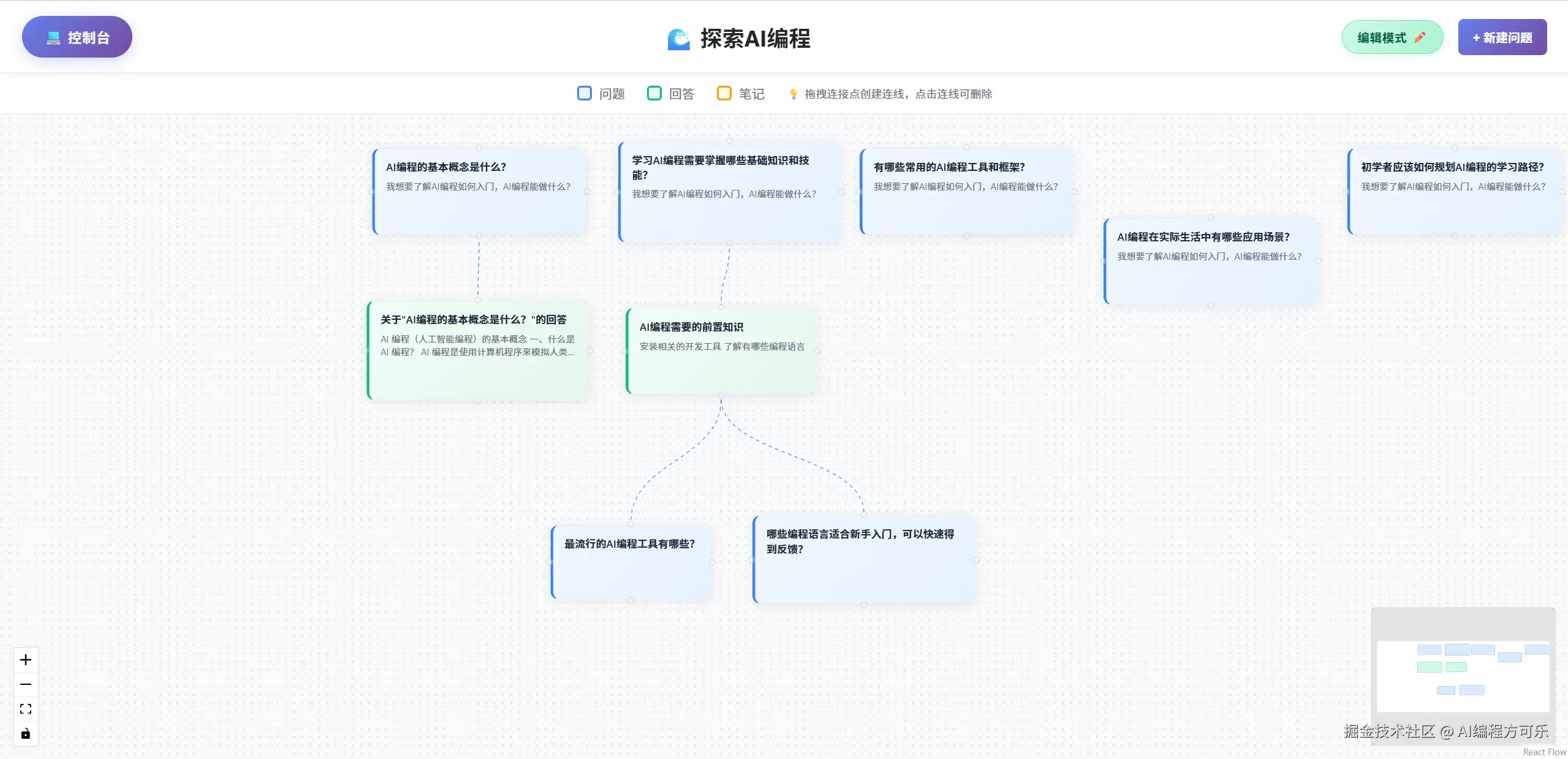Click the zoom in plus button
This screenshot has height=759, width=1568.
pos(26,660)
